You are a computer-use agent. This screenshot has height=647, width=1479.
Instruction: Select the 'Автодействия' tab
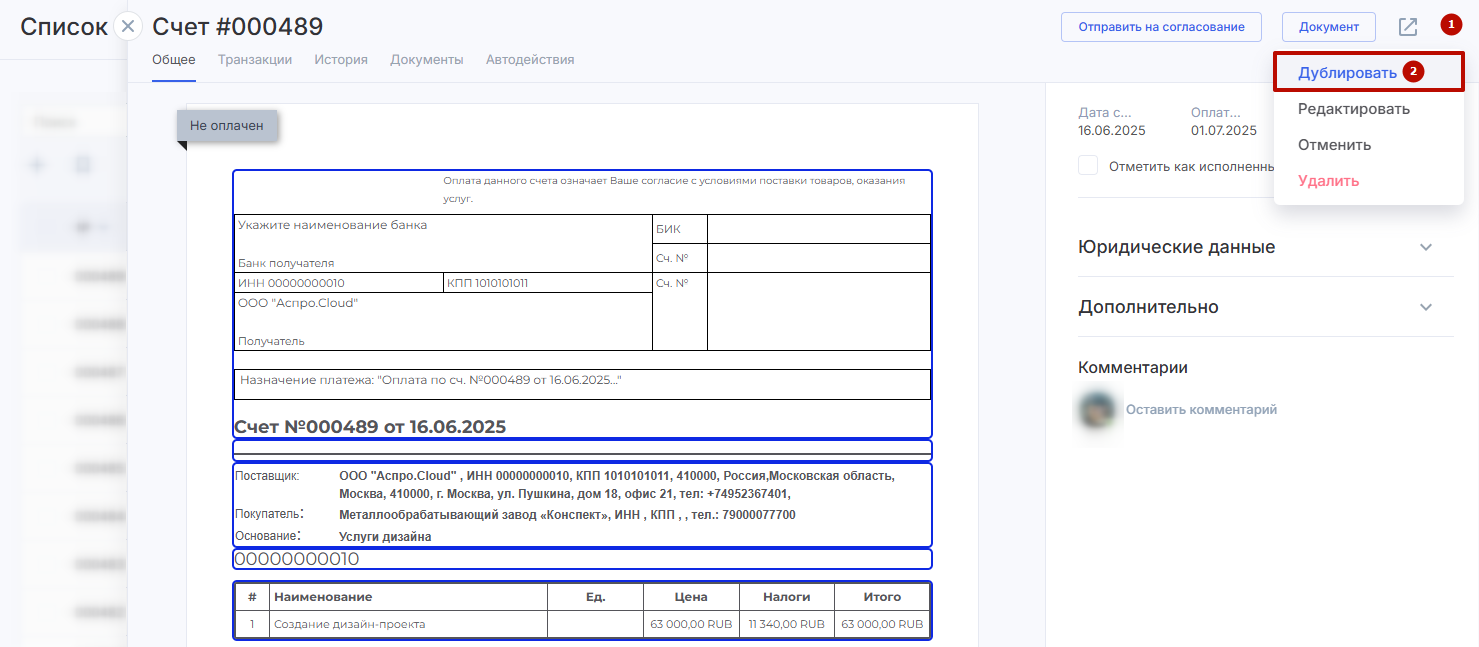(x=530, y=60)
